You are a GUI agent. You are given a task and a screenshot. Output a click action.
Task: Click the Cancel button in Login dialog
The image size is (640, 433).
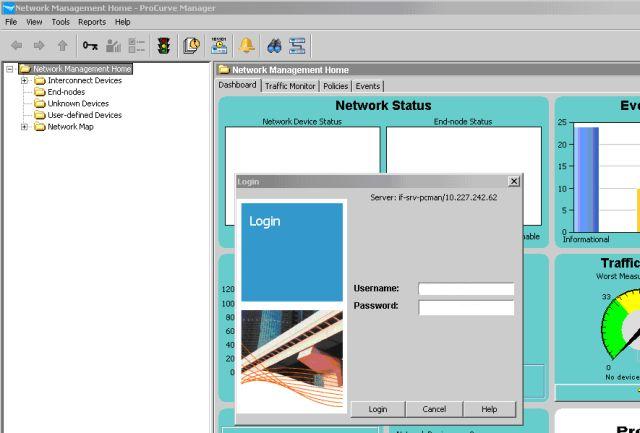pyautogui.click(x=433, y=409)
